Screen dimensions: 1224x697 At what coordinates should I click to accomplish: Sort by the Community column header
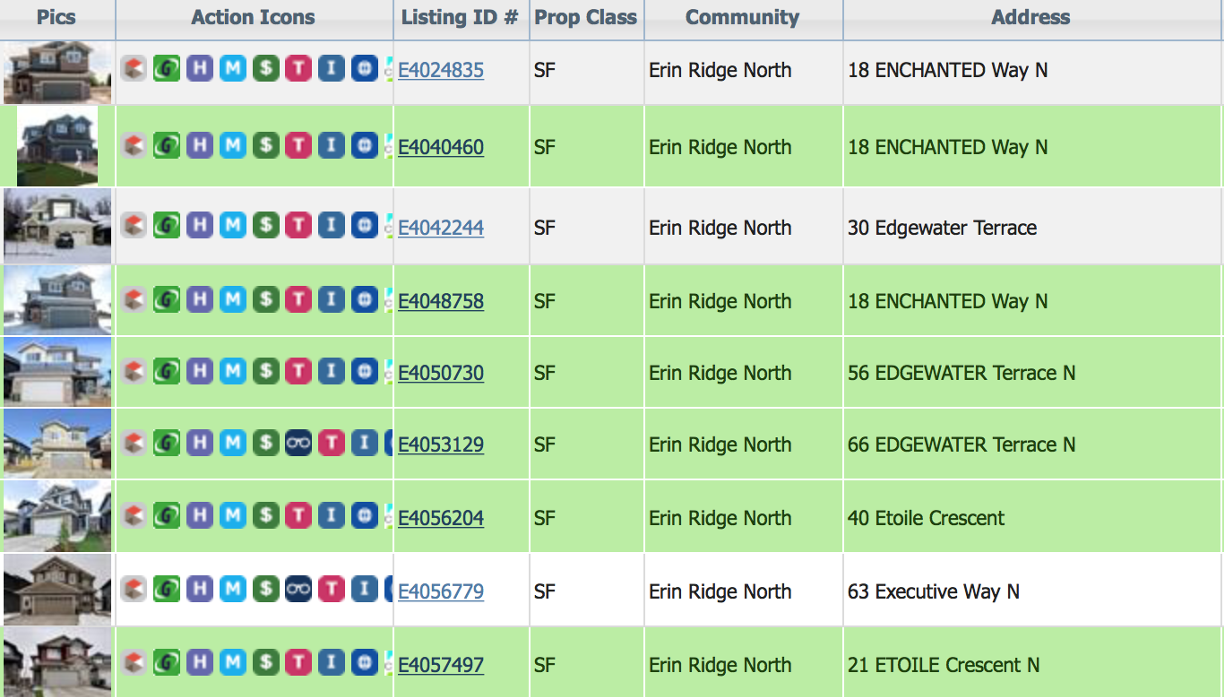743,17
